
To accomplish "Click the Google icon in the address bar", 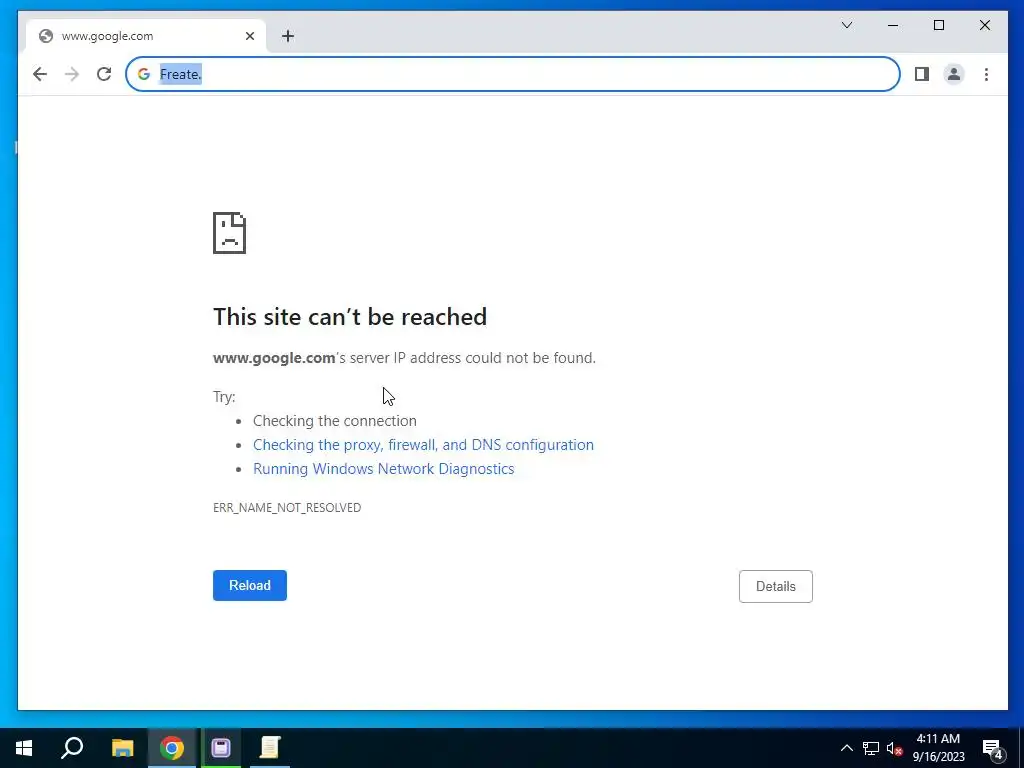I will [x=144, y=74].
